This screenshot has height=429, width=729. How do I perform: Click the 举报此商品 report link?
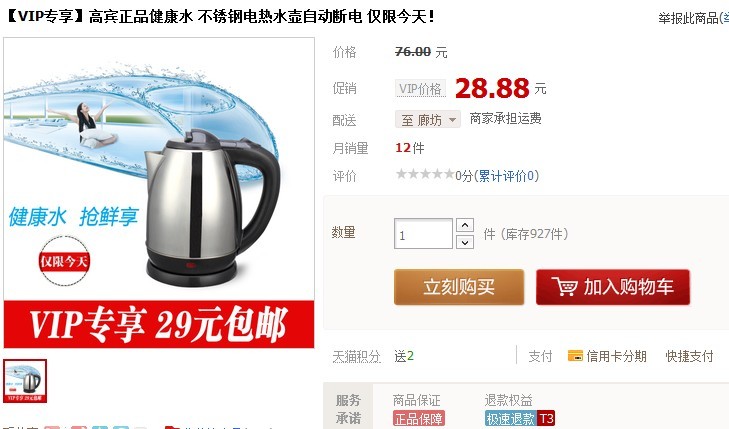688,18
